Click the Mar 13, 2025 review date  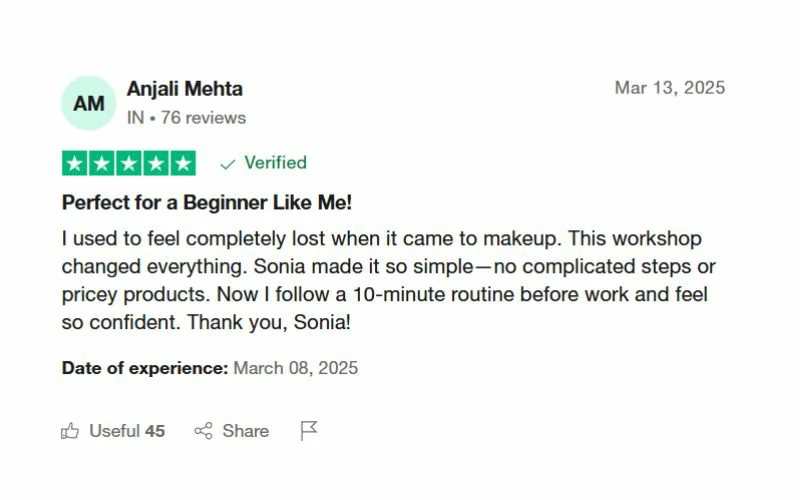(x=669, y=88)
